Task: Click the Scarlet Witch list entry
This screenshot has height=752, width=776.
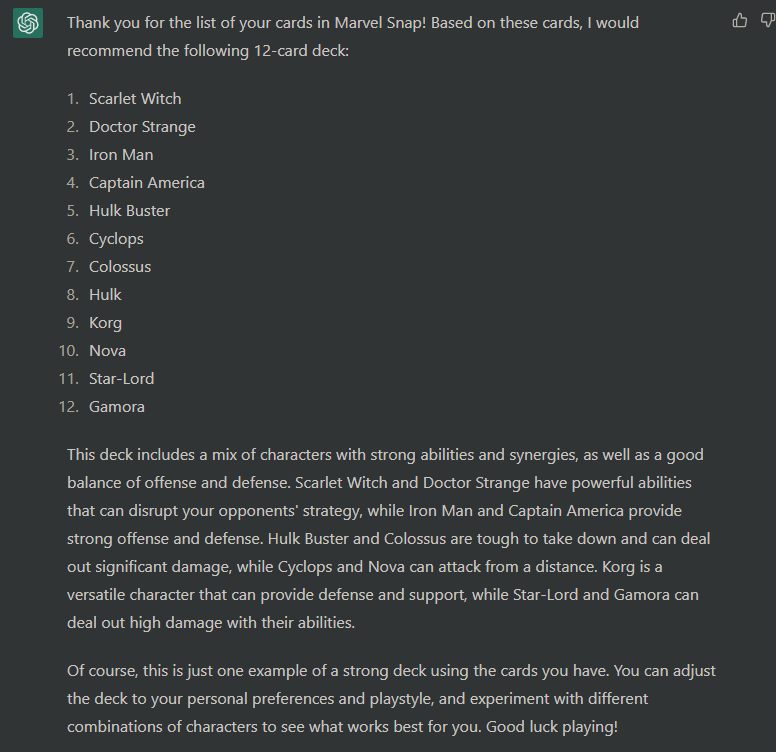Action: 135,99
